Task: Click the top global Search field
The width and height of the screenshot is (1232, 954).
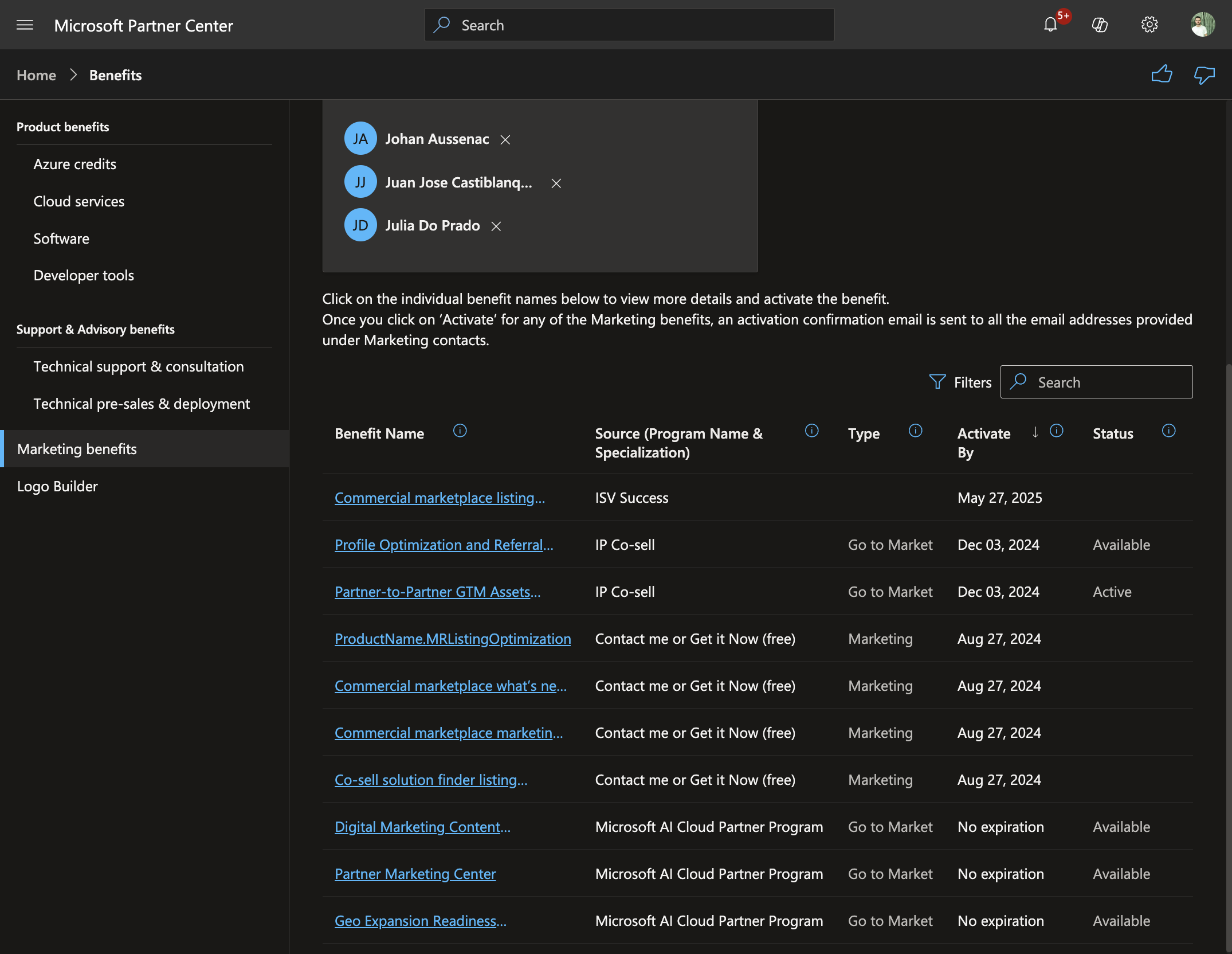Action: [629, 25]
